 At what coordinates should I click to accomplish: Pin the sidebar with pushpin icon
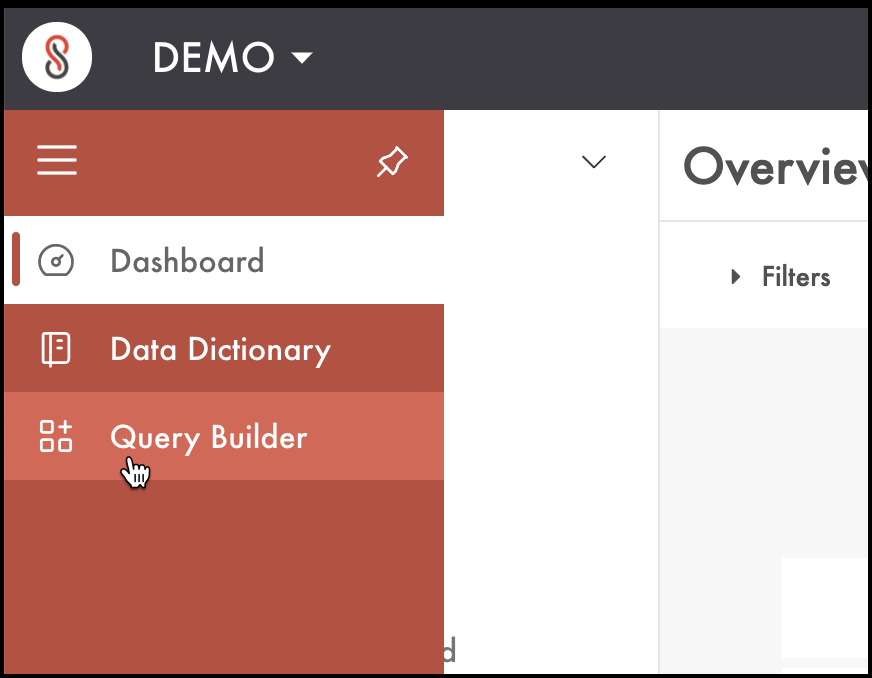(392, 161)
